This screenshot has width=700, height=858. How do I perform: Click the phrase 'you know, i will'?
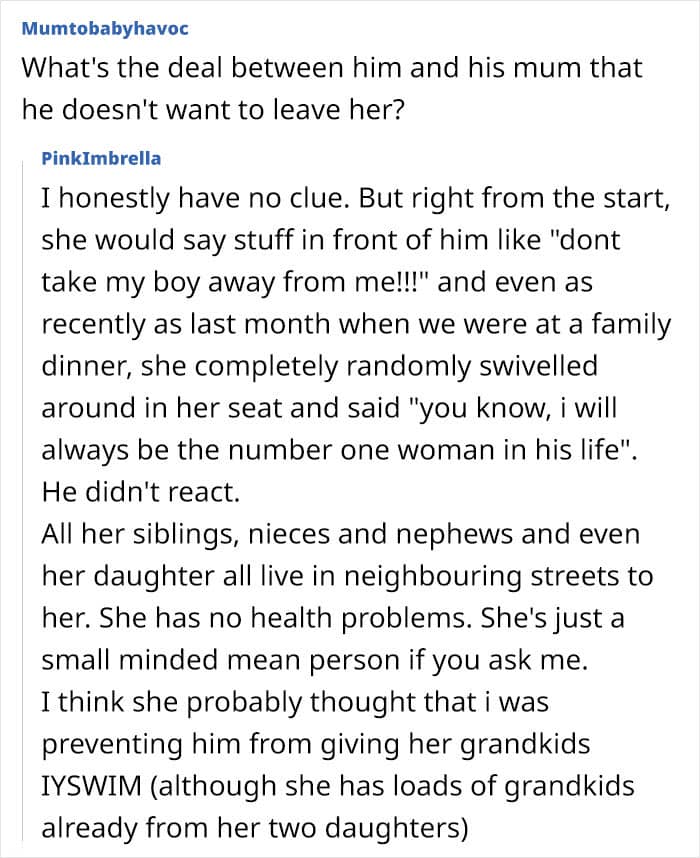(513, 408)
